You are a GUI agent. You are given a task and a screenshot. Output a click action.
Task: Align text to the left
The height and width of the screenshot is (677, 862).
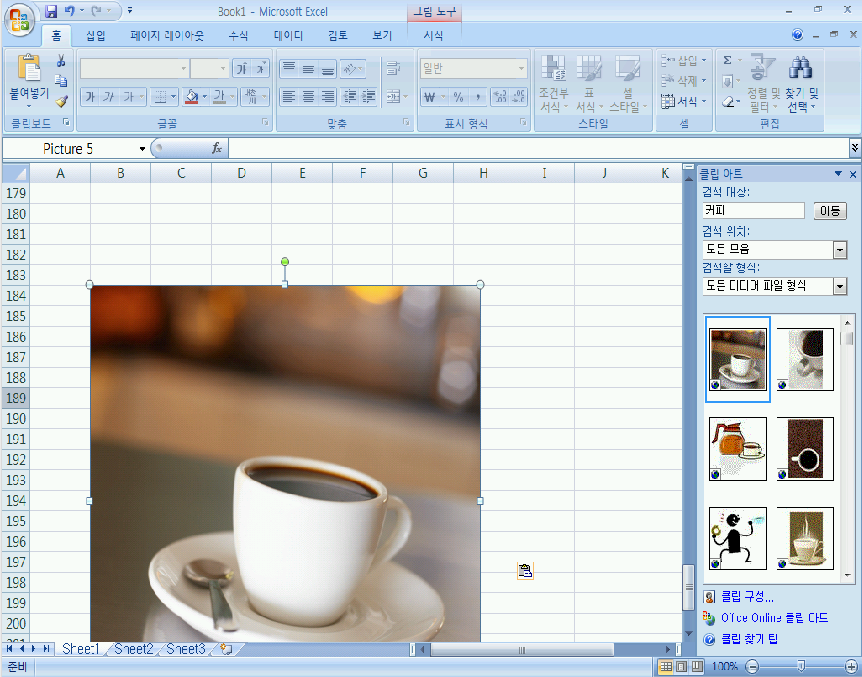pyautogui.click(x=289, y=97)
